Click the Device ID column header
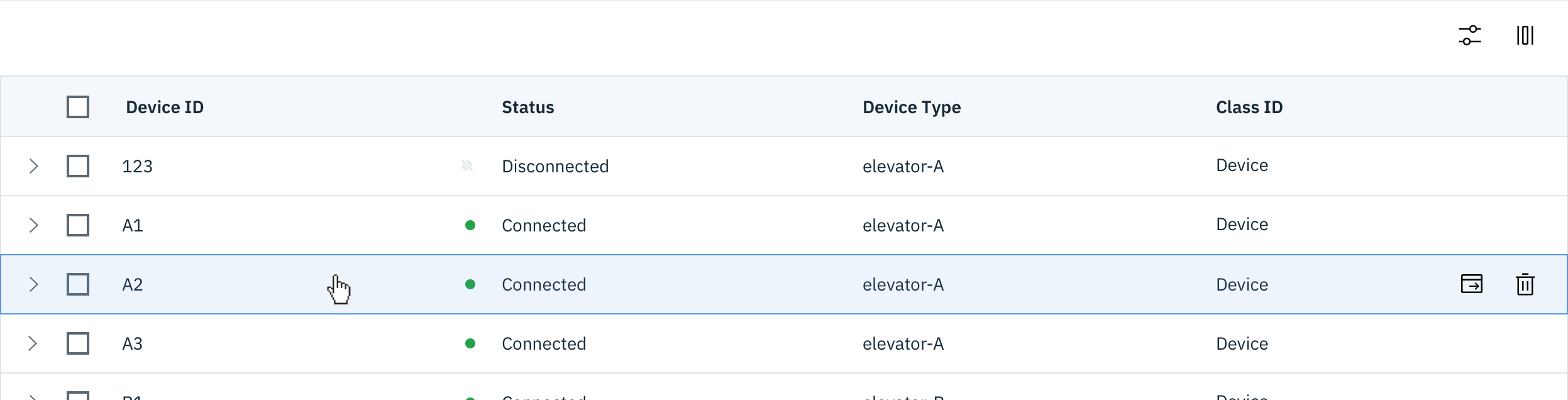Image resolution: width=1568 pixels, height=400 pixels. tap(165, 107)
